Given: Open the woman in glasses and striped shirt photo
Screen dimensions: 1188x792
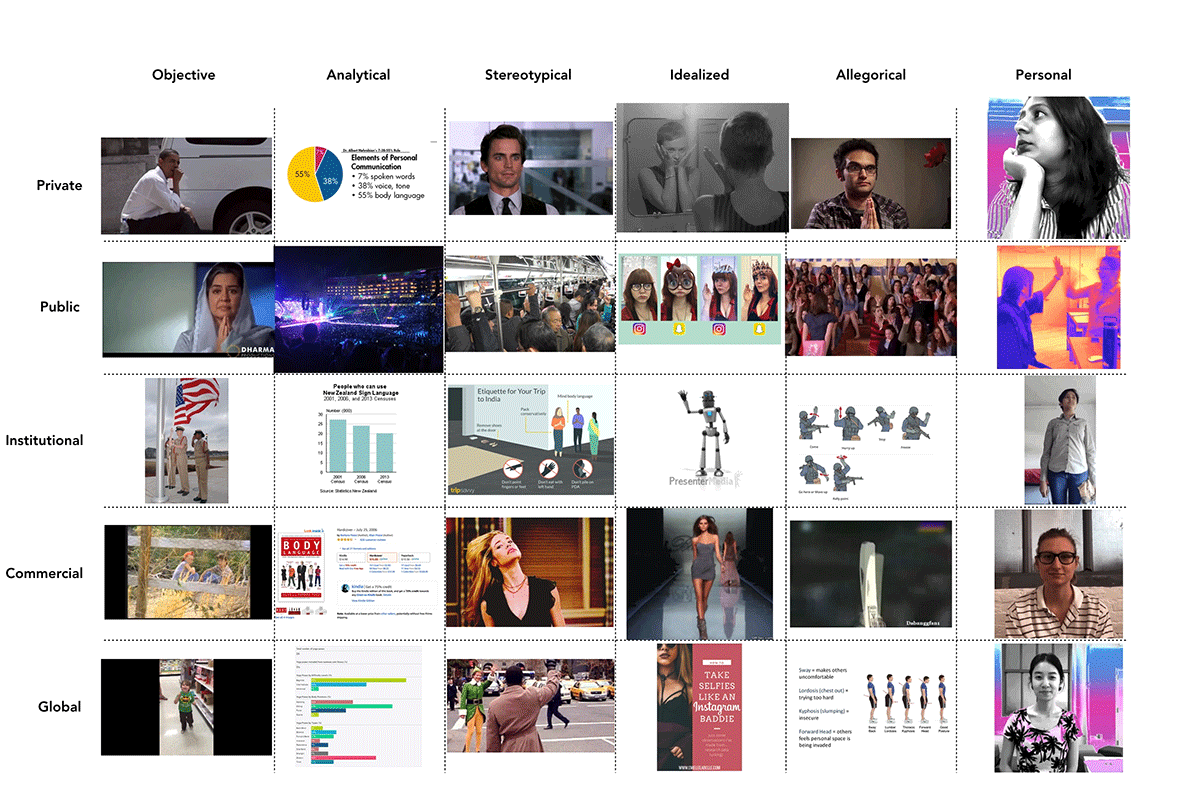Looking at the screenshot, I should pos(1058,574).
